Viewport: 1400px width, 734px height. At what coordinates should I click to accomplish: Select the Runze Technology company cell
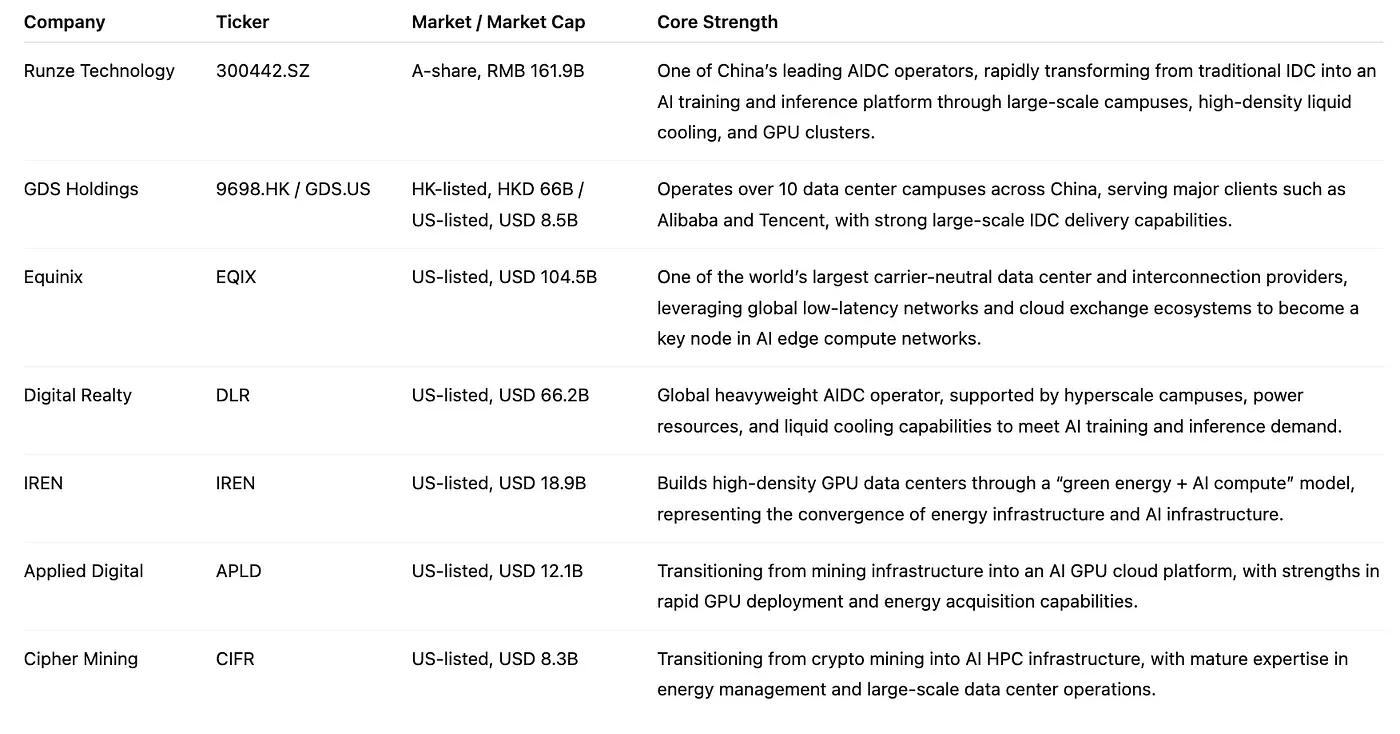[99, 71]
